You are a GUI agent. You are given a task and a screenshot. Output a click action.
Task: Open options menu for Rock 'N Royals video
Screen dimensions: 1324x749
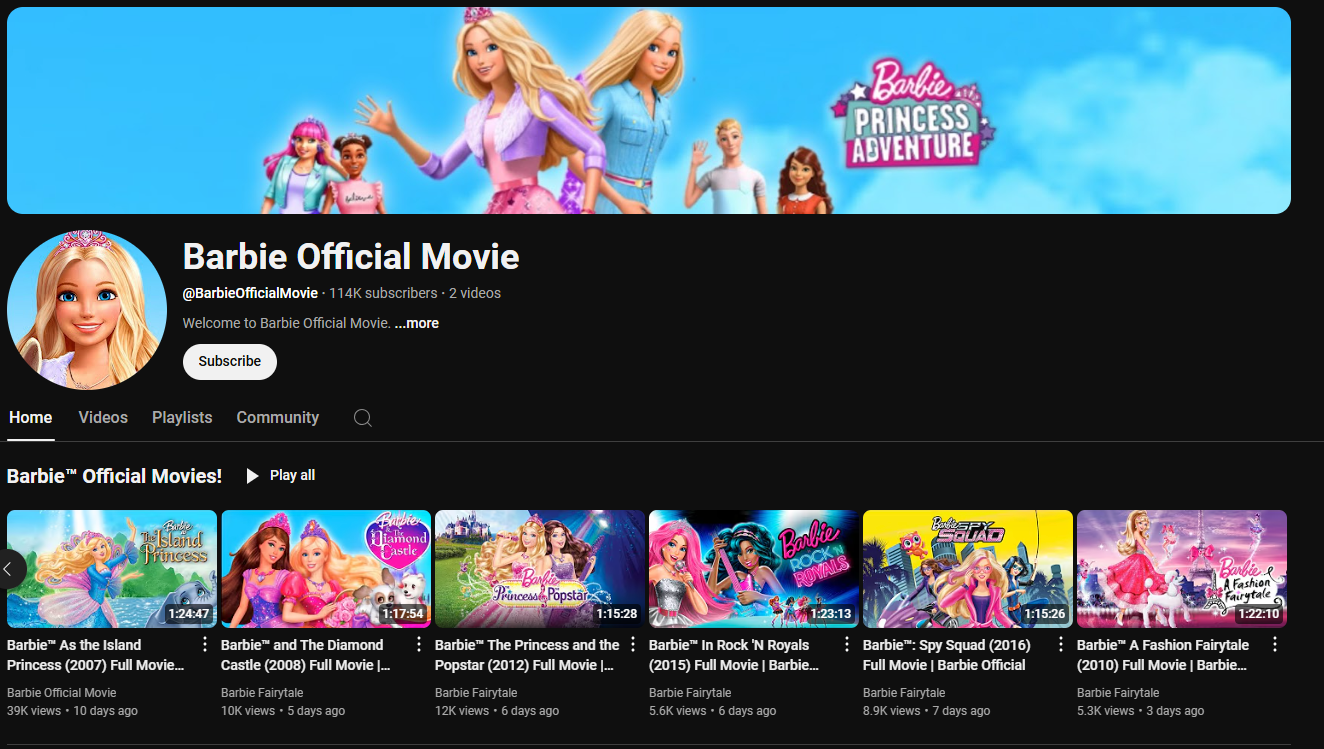tap(847, 645)
